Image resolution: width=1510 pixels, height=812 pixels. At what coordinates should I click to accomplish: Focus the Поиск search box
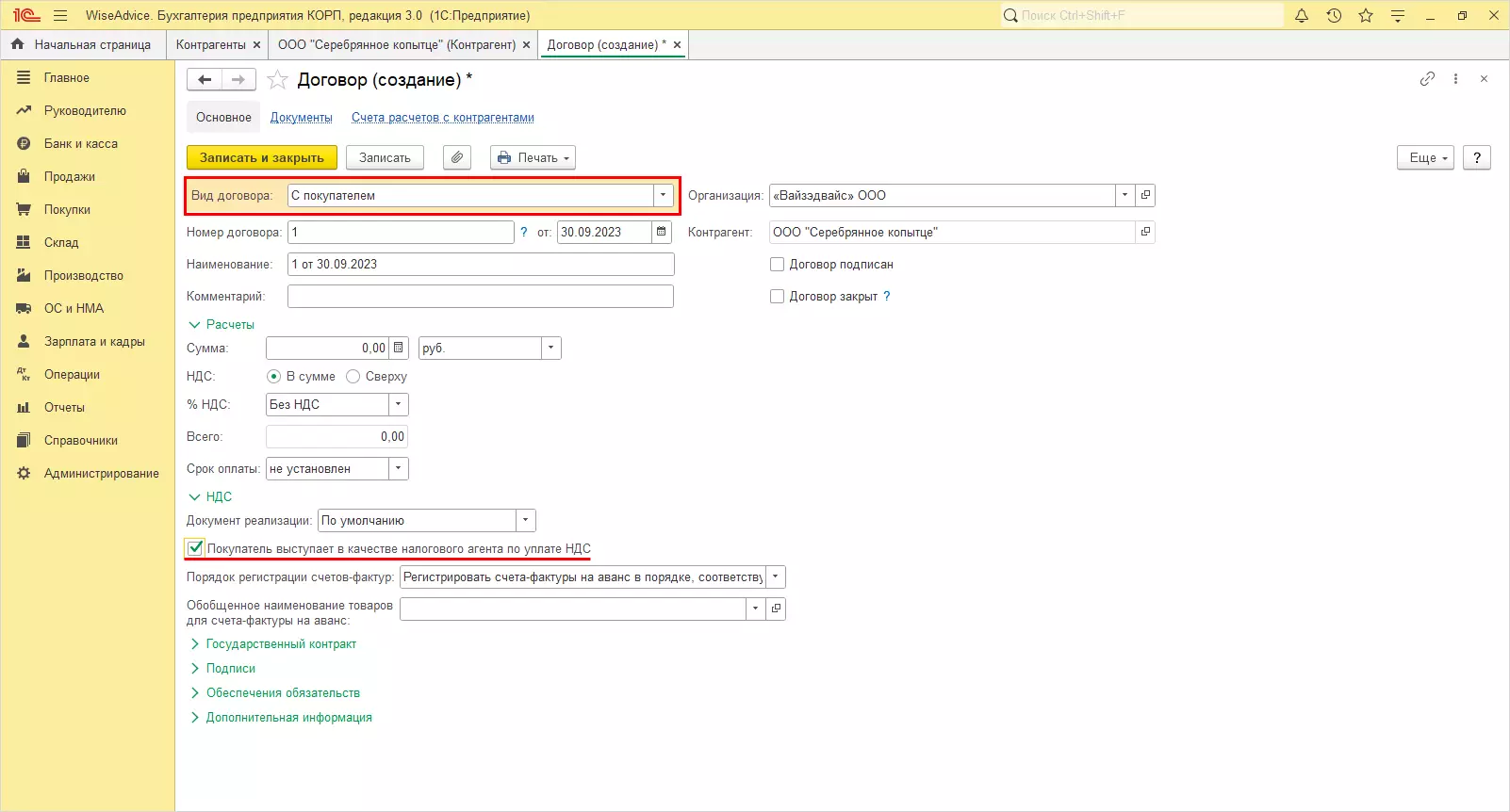1142,15
